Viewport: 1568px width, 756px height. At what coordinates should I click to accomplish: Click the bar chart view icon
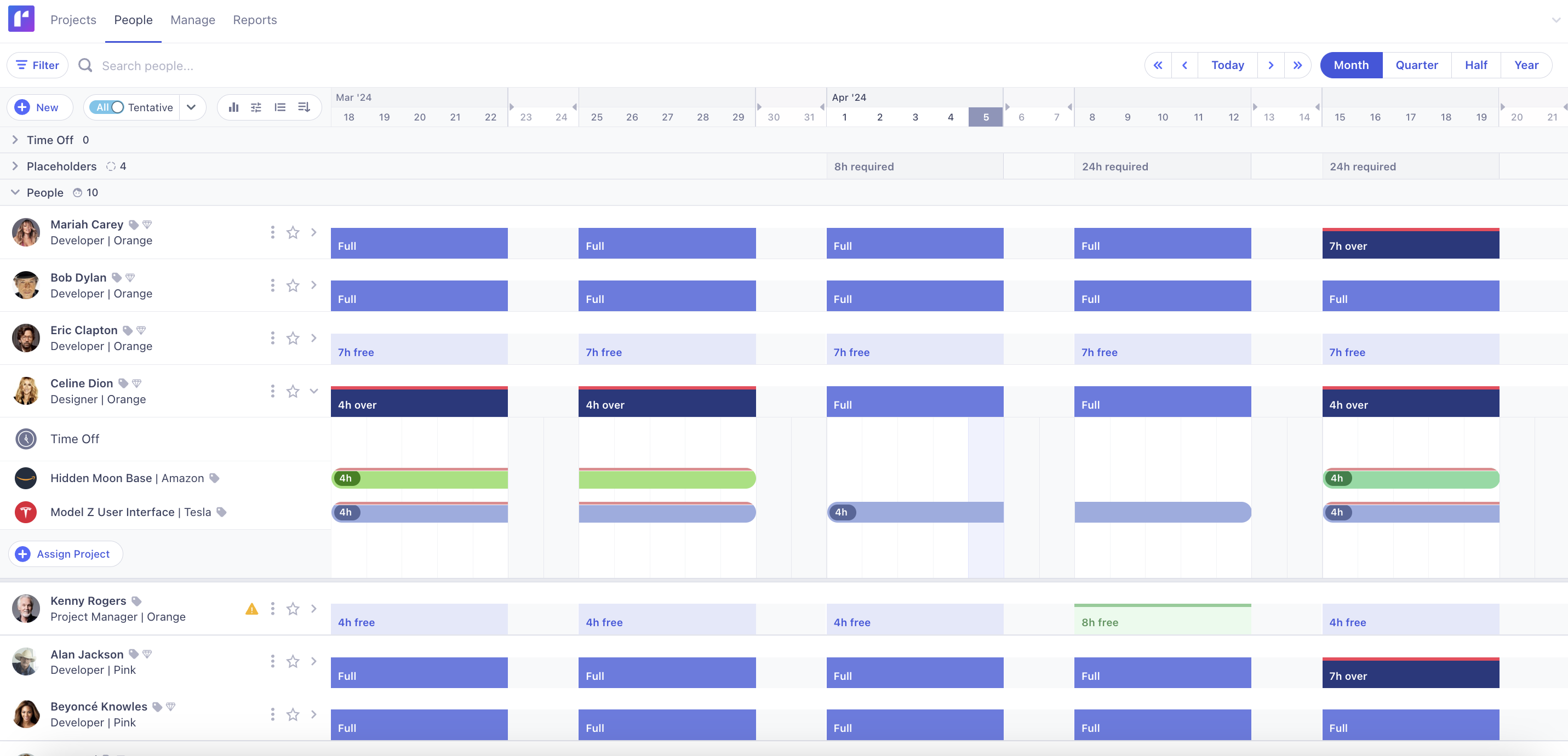[233, 107]
